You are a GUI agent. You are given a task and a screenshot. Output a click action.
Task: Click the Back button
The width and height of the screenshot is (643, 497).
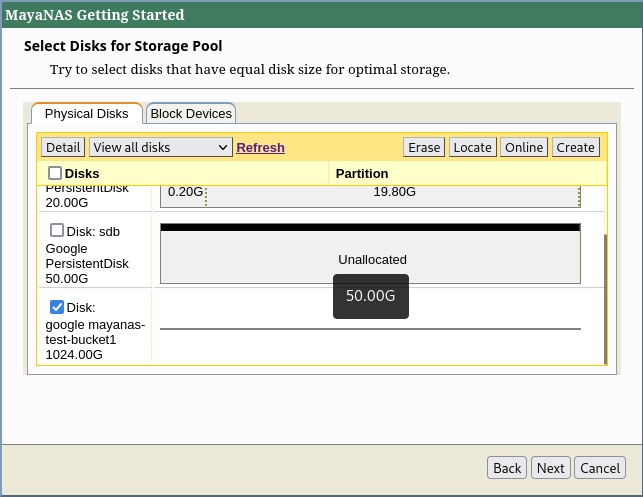(507, 468)
